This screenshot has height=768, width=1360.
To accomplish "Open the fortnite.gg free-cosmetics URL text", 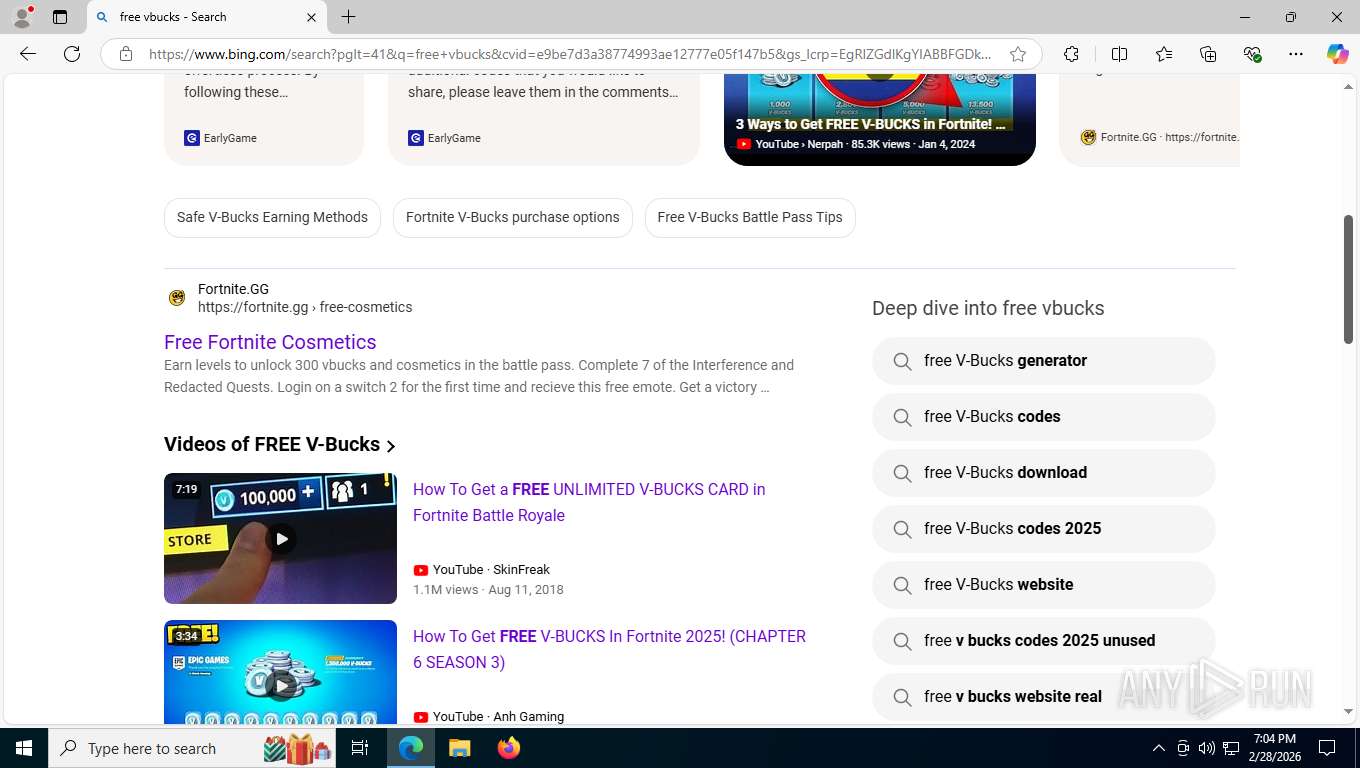I will [x=305, y=307].
